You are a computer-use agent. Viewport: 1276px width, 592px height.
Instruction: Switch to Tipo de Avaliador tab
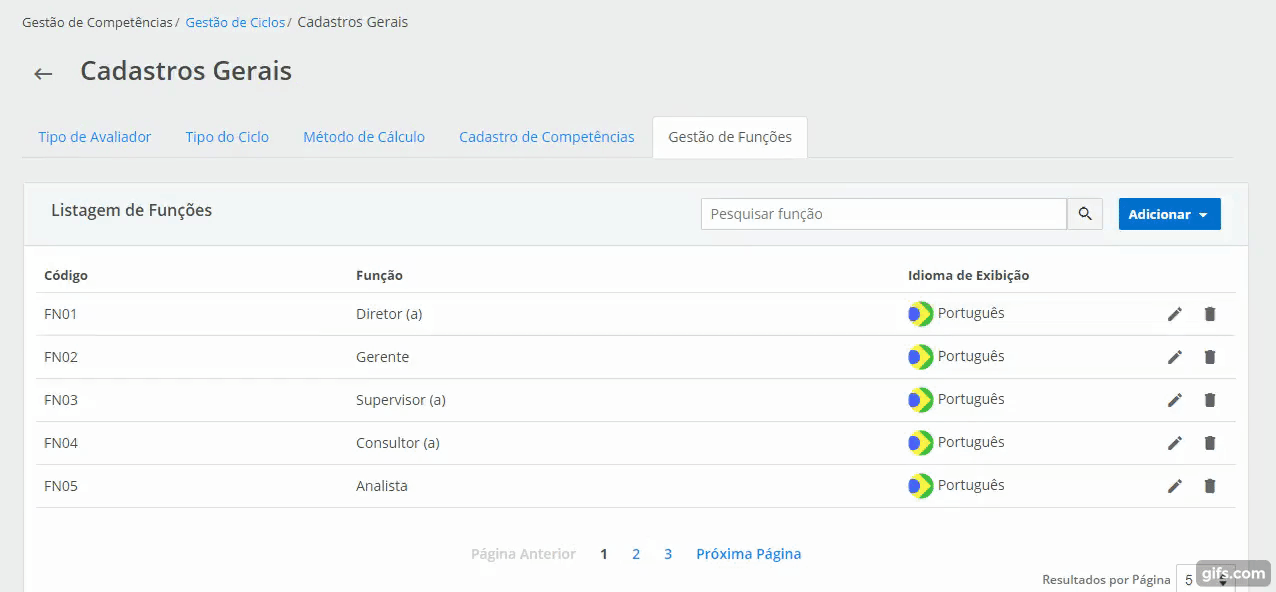pos(94,137)
